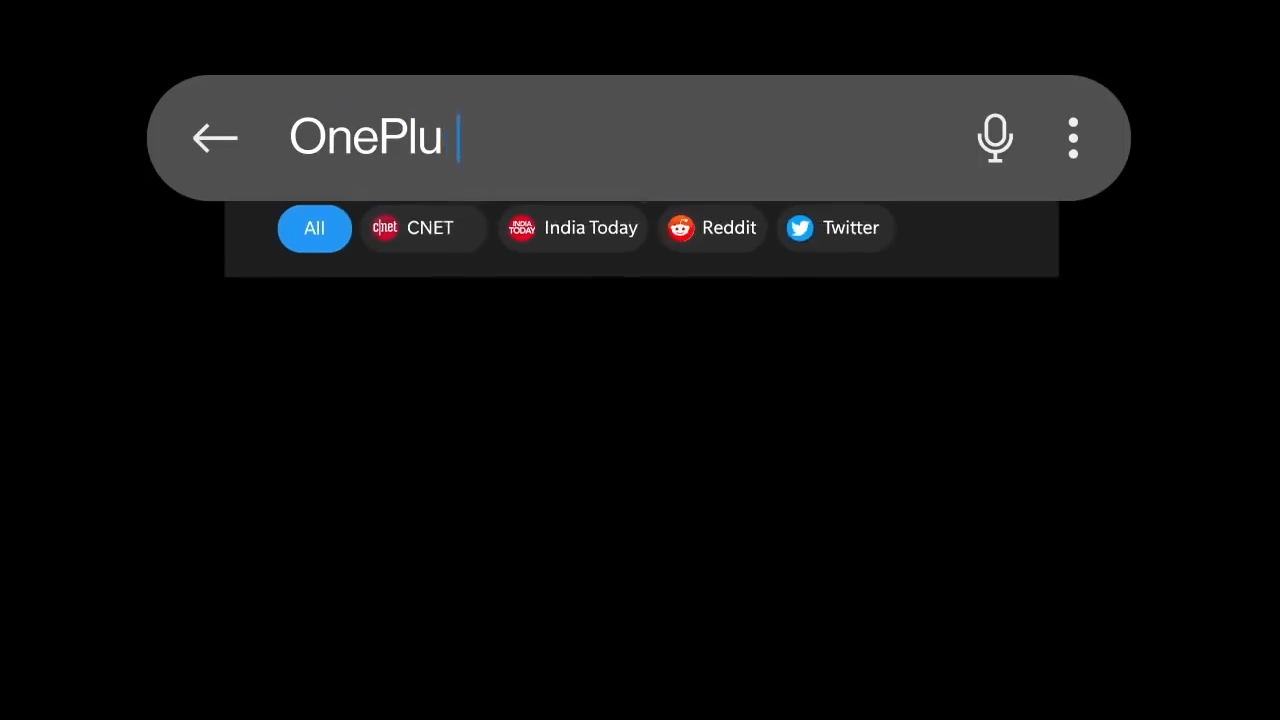Click black area above the search bar
This screenshot has width=1280, height=720.
click(640, 36)
